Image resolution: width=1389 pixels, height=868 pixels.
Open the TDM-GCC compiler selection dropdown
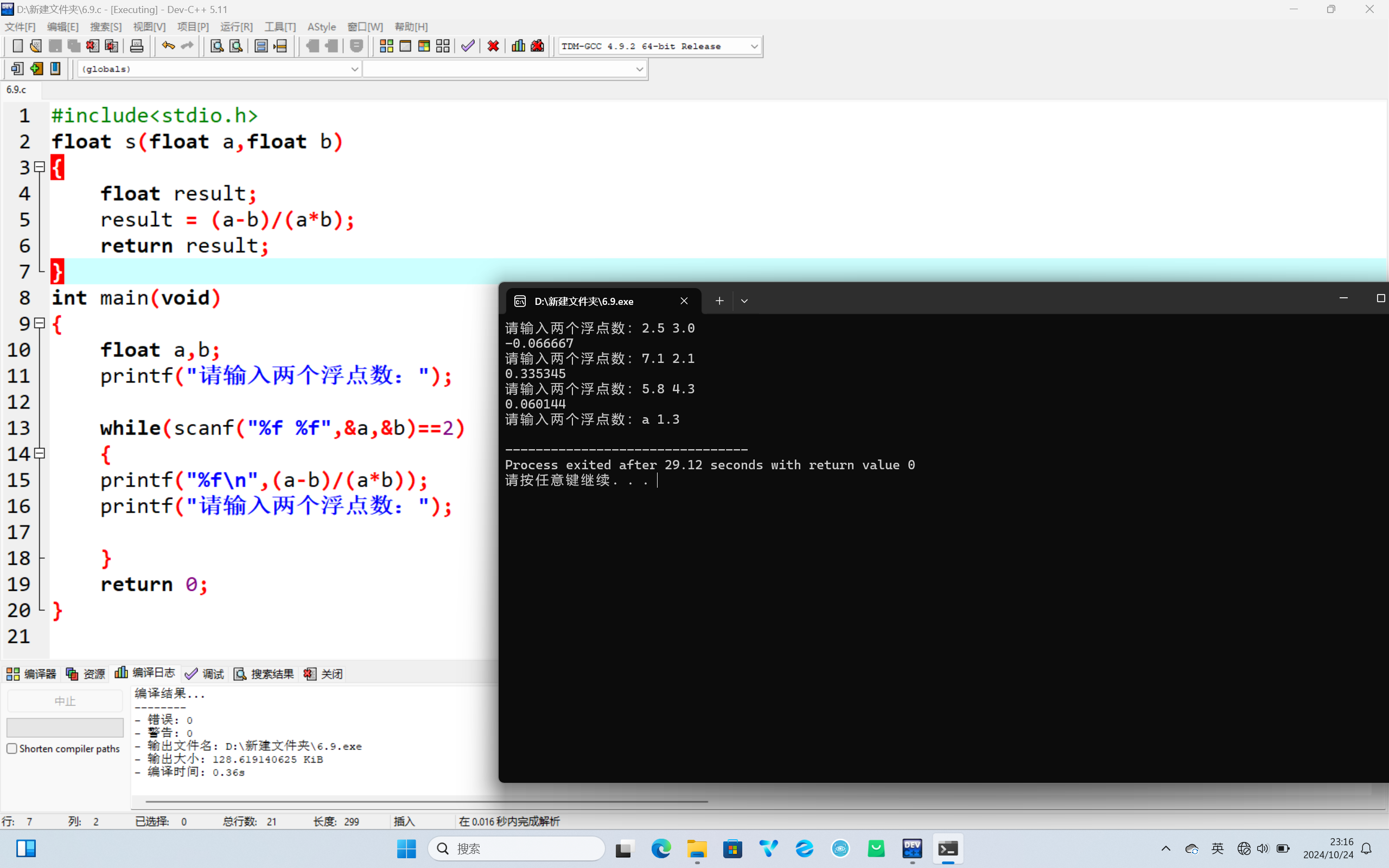pos(754,46)
